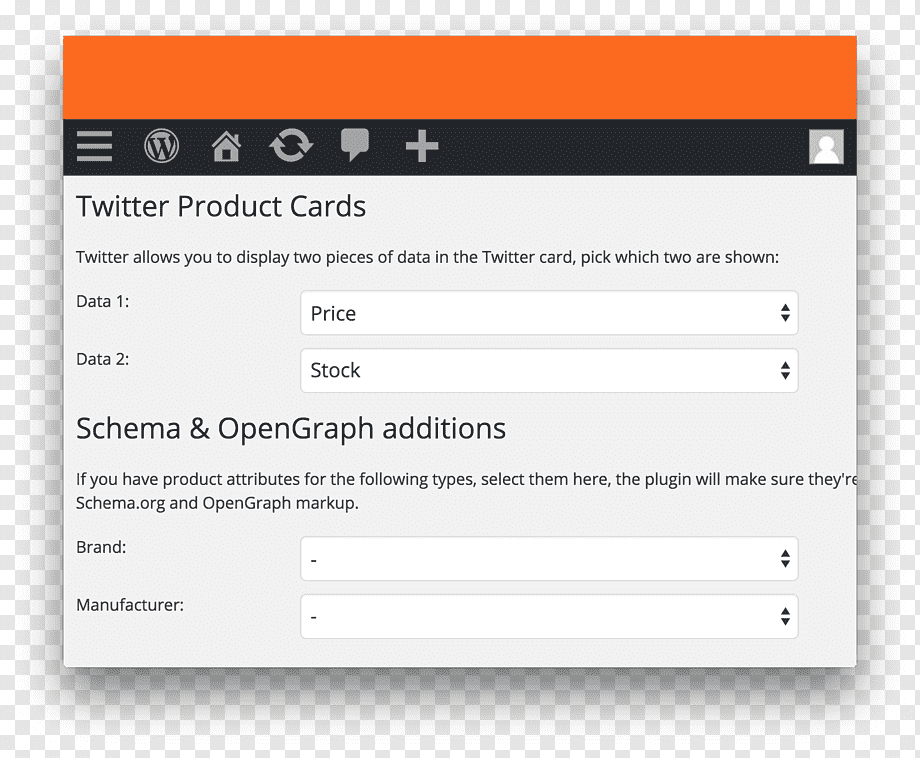Click the Data 2 label
Viewport: 920px width, 758px height.
pyautogui.click(x=103, y=358)
